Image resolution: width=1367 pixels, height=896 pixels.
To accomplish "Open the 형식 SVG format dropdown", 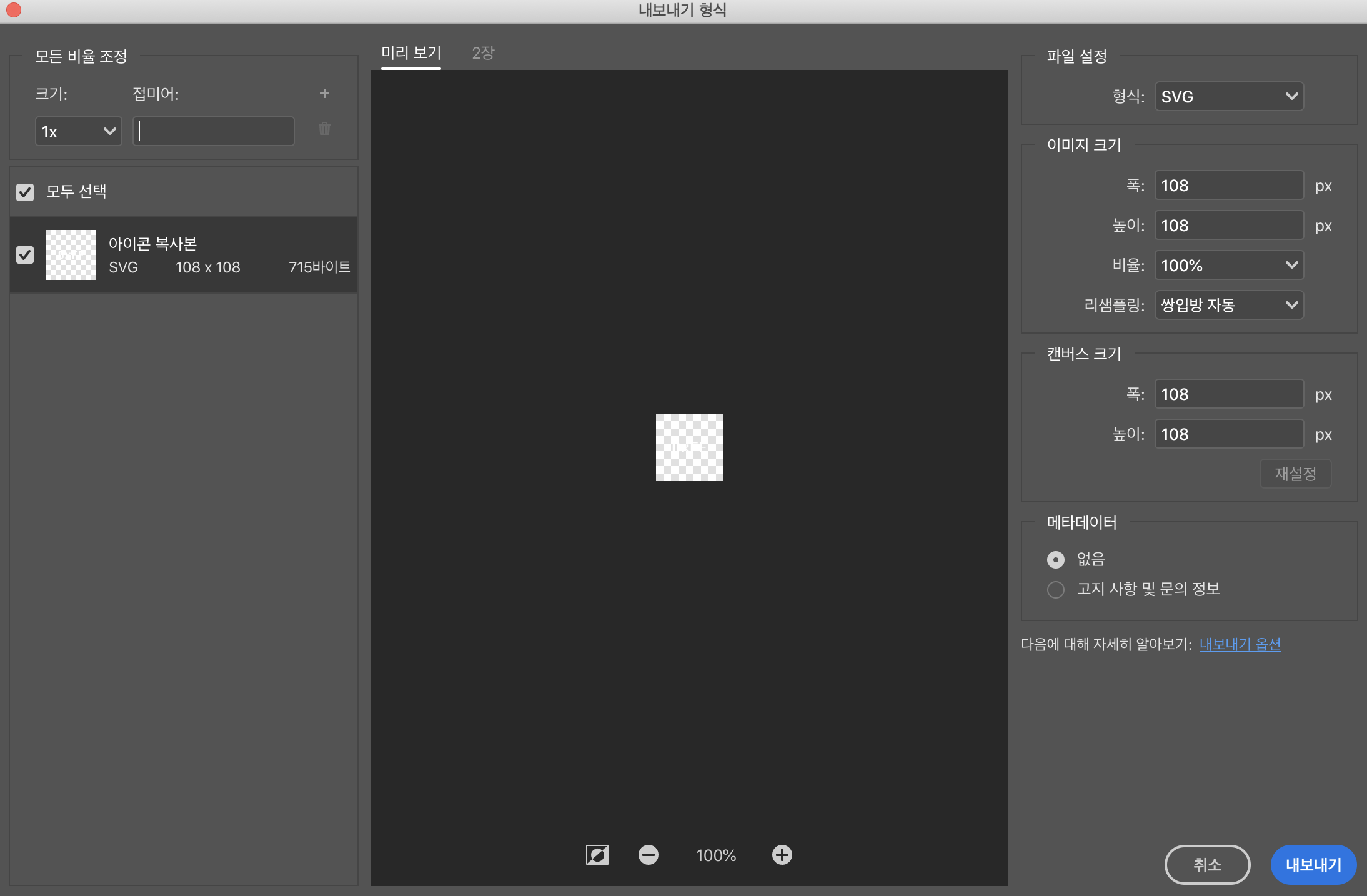I will coord(1228,97).
